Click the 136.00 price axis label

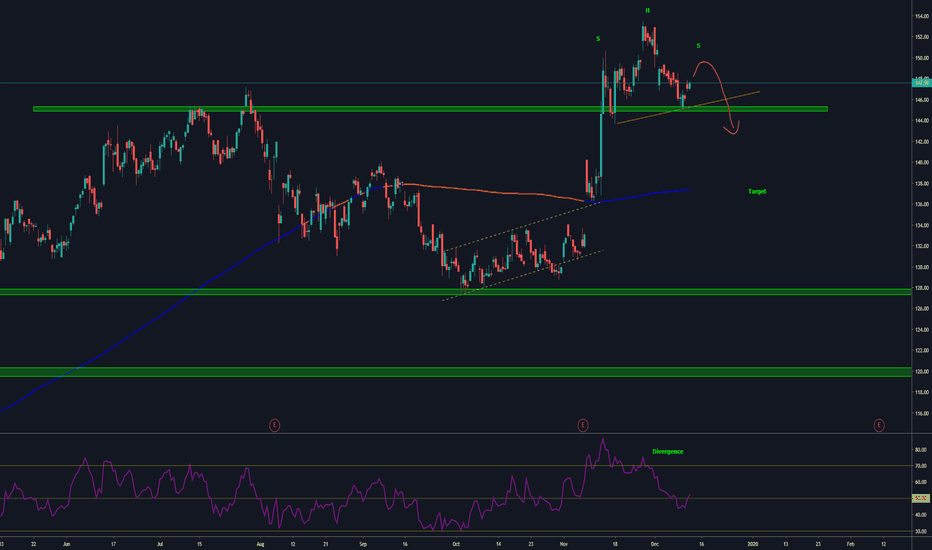pyautogui.click(x=922, y=205)
